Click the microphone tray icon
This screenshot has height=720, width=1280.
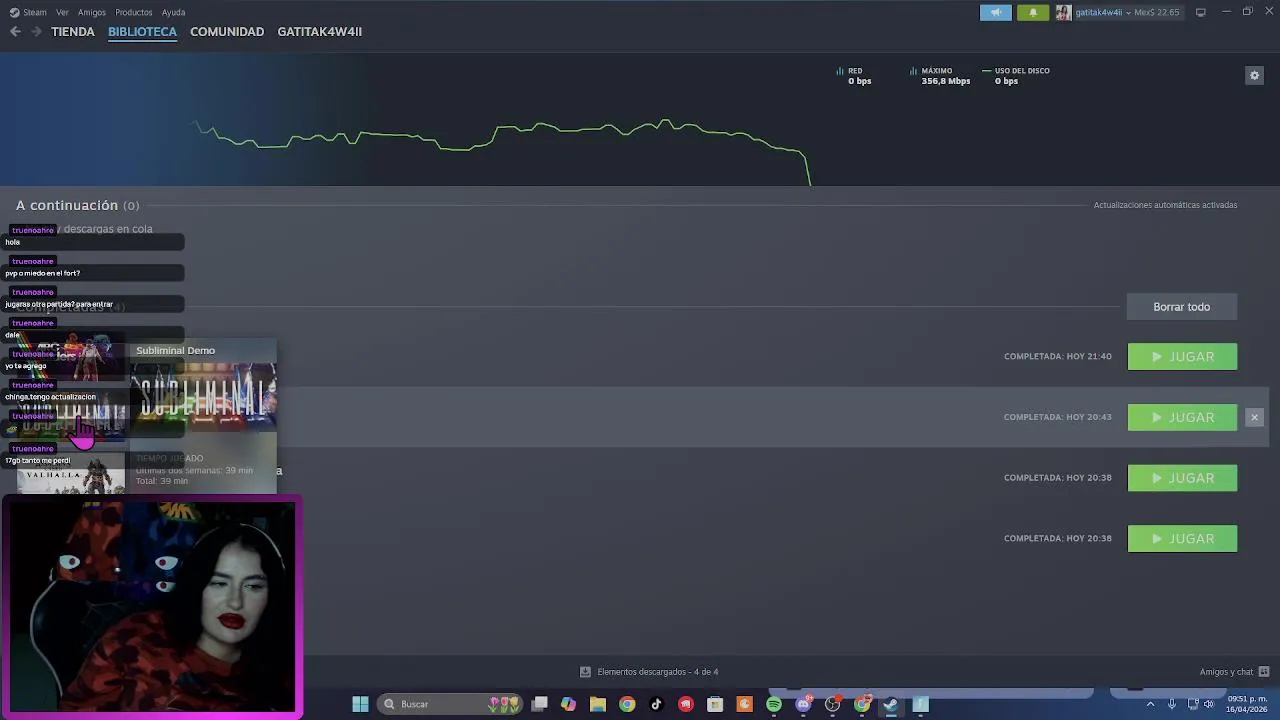pyautogui.click(x=1172, y=704)
